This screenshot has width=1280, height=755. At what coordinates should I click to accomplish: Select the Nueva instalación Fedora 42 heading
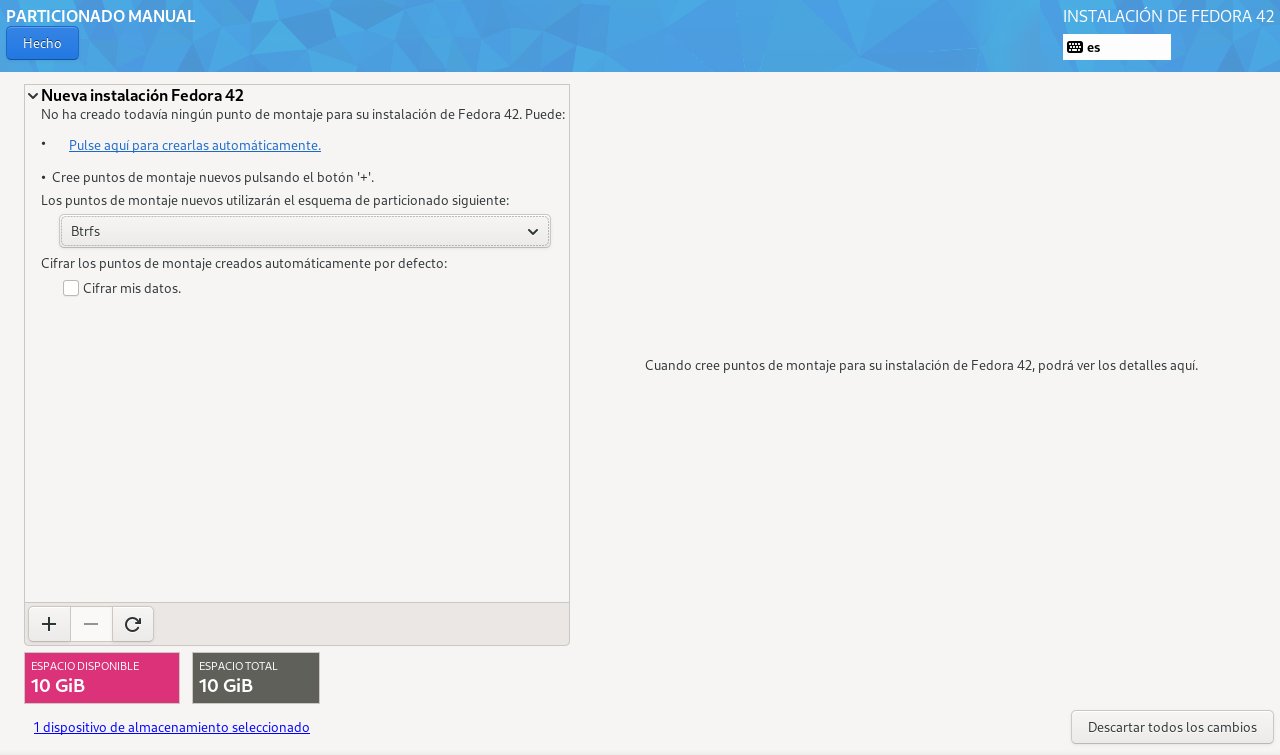[142, 96]
